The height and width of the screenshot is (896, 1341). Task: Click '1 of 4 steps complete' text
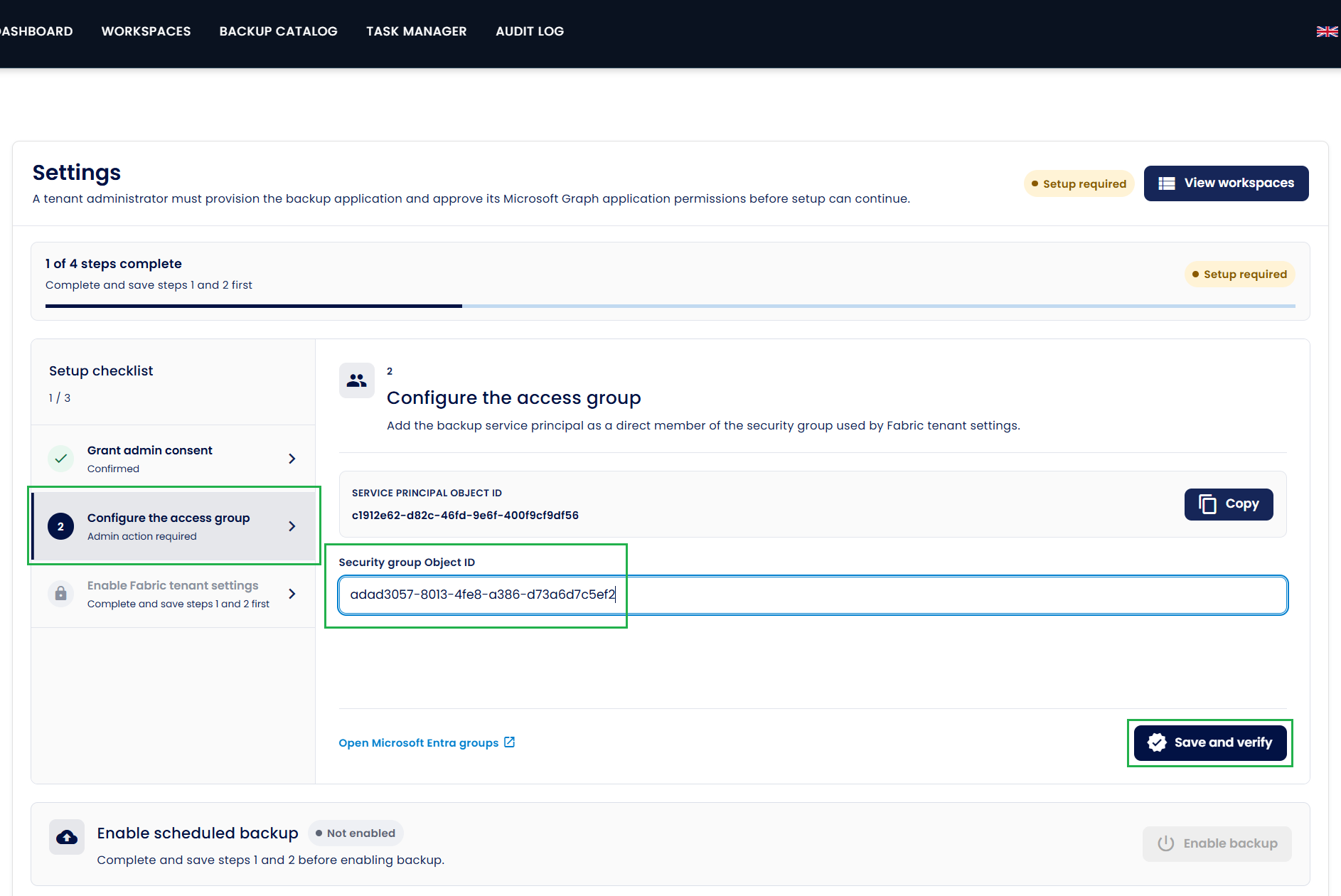click(114, 264)
